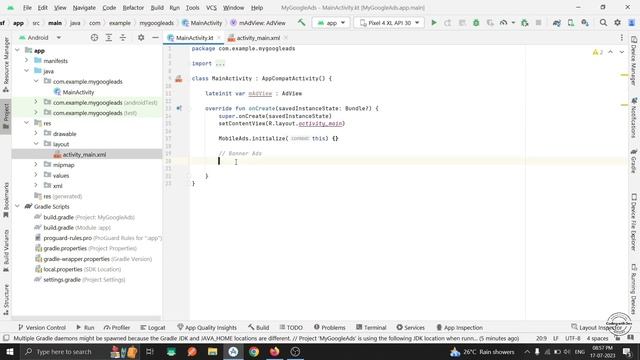The width and height of the screenshot is (640, 360).
Task: Open the app run configuration dropdown
Action: click(331, 23)
